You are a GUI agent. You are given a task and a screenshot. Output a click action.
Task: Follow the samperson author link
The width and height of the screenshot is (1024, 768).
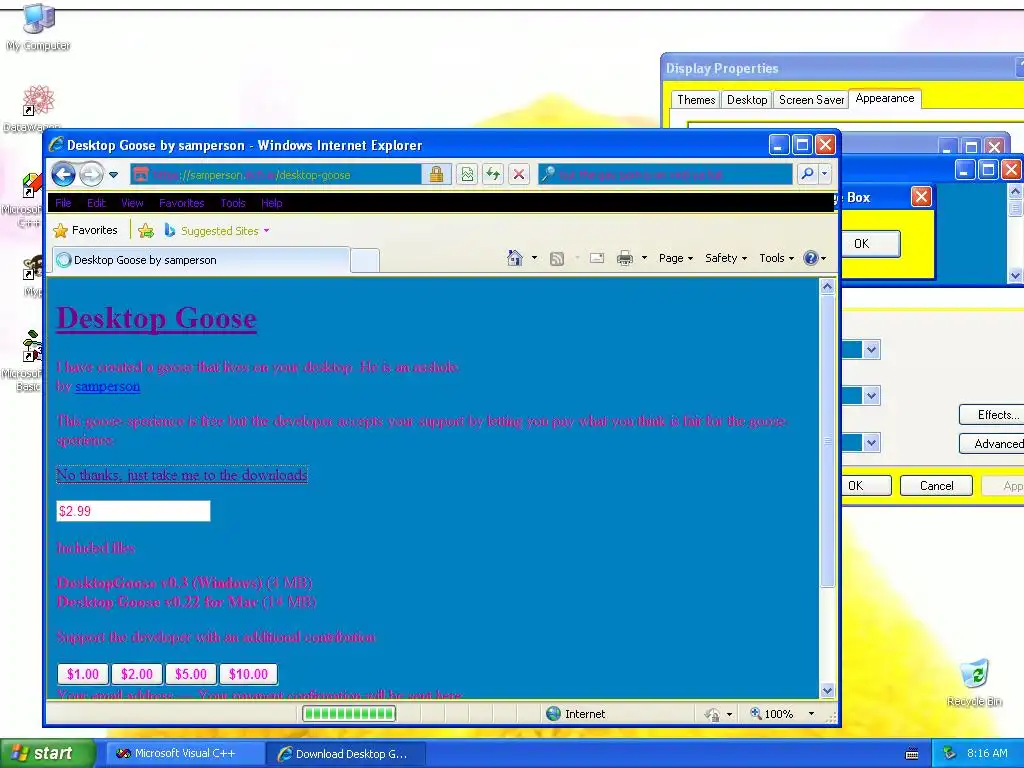pyautogui.click(x=108, y=386)
